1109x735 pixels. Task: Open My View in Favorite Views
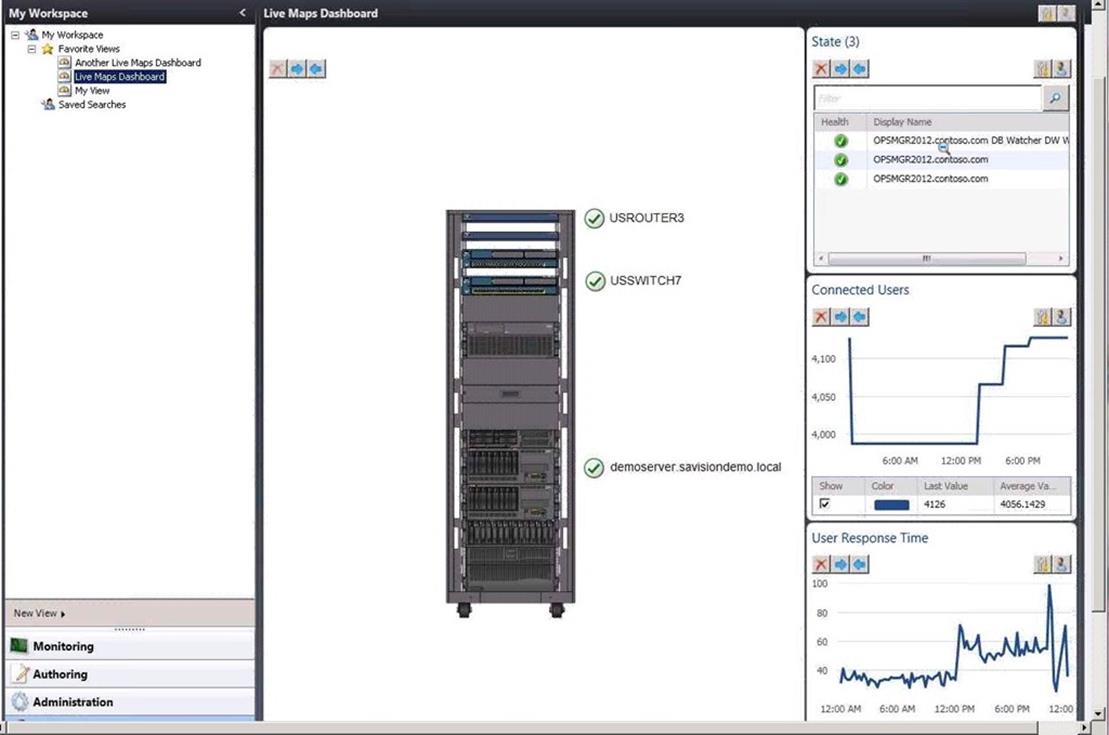(x=92, y=91)
